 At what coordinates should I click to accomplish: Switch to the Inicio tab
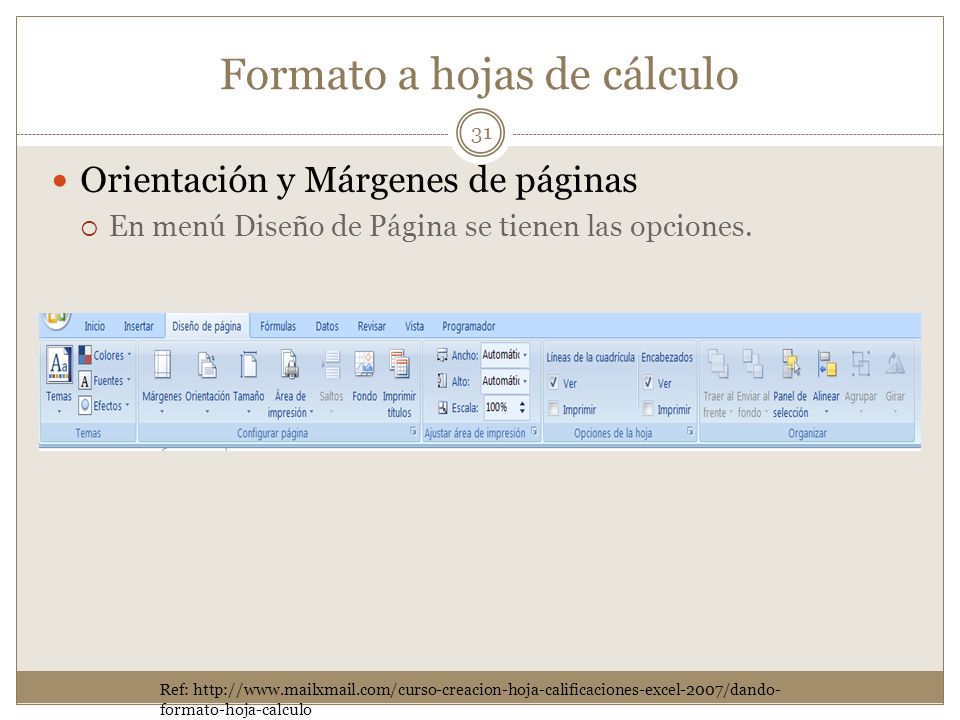(94, 326)
